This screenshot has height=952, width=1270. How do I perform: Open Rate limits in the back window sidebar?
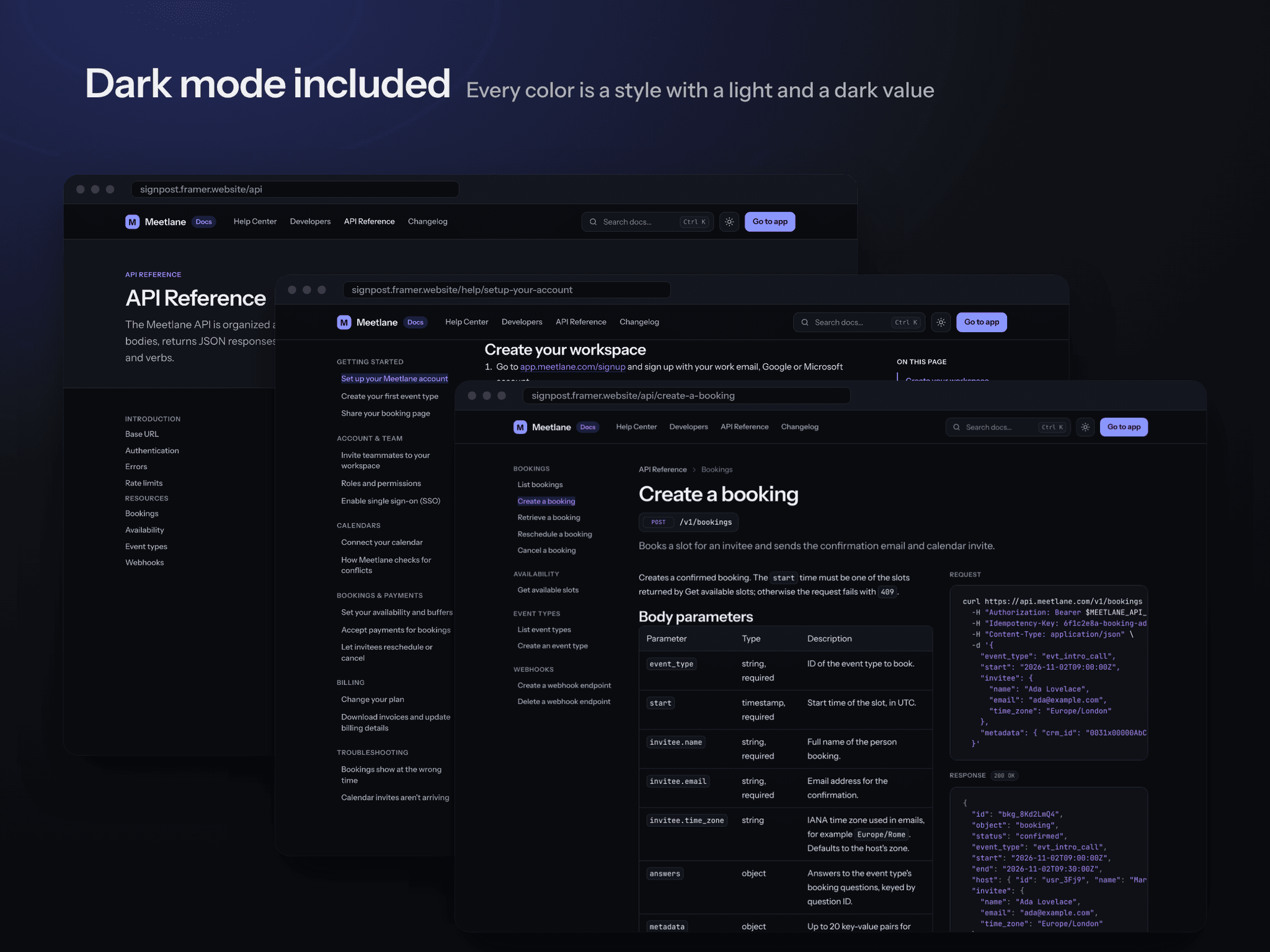click(144, 483)
